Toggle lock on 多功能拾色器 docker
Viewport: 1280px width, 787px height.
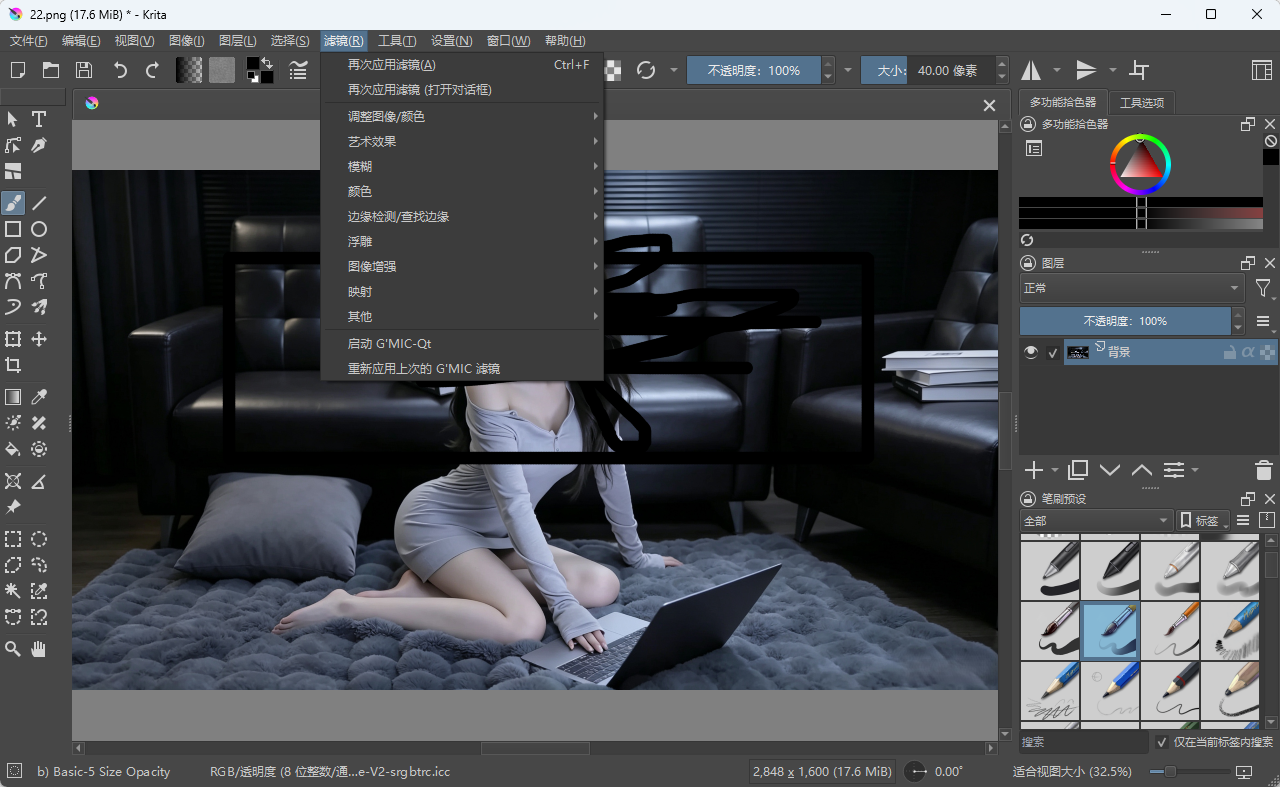(x=1027, y=124)
